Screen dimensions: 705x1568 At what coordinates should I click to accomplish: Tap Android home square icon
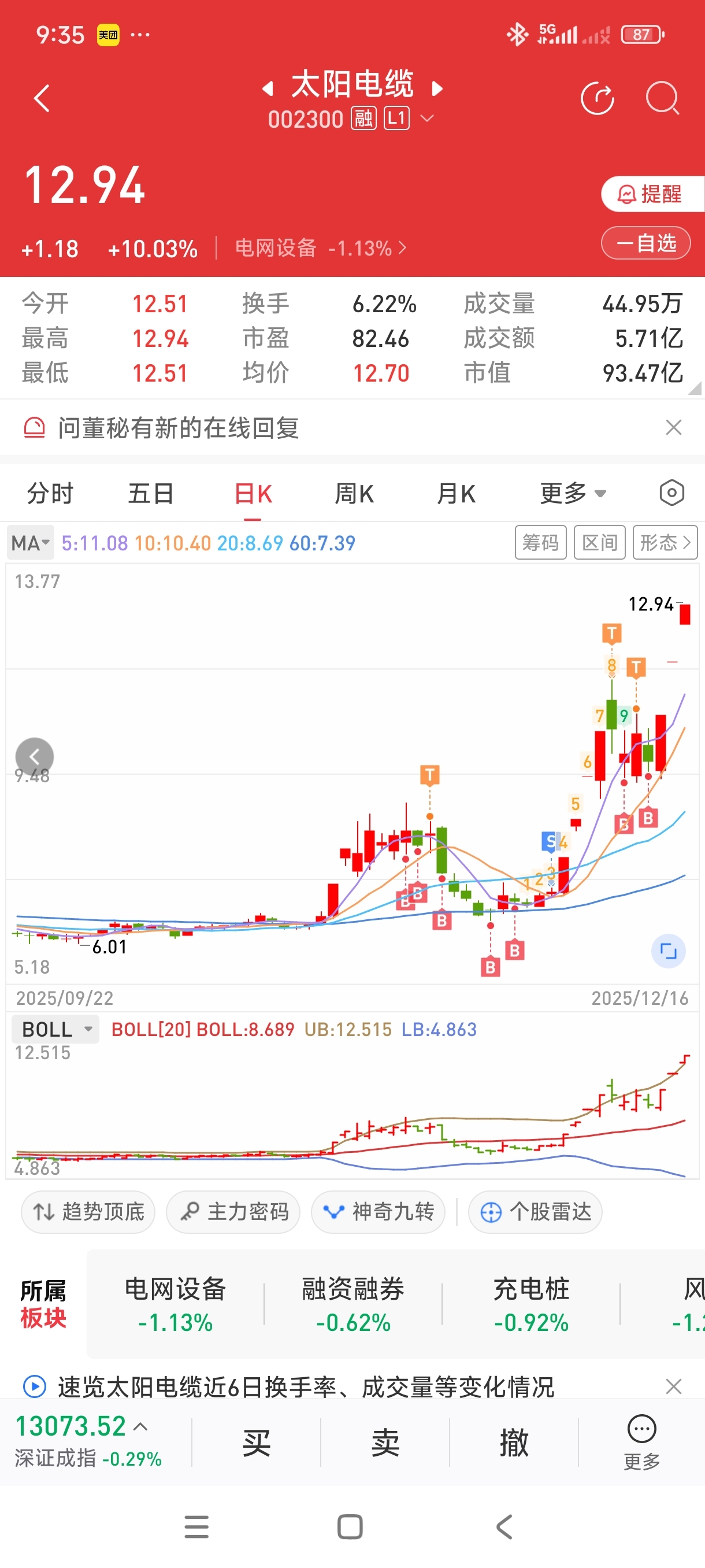350,1526
